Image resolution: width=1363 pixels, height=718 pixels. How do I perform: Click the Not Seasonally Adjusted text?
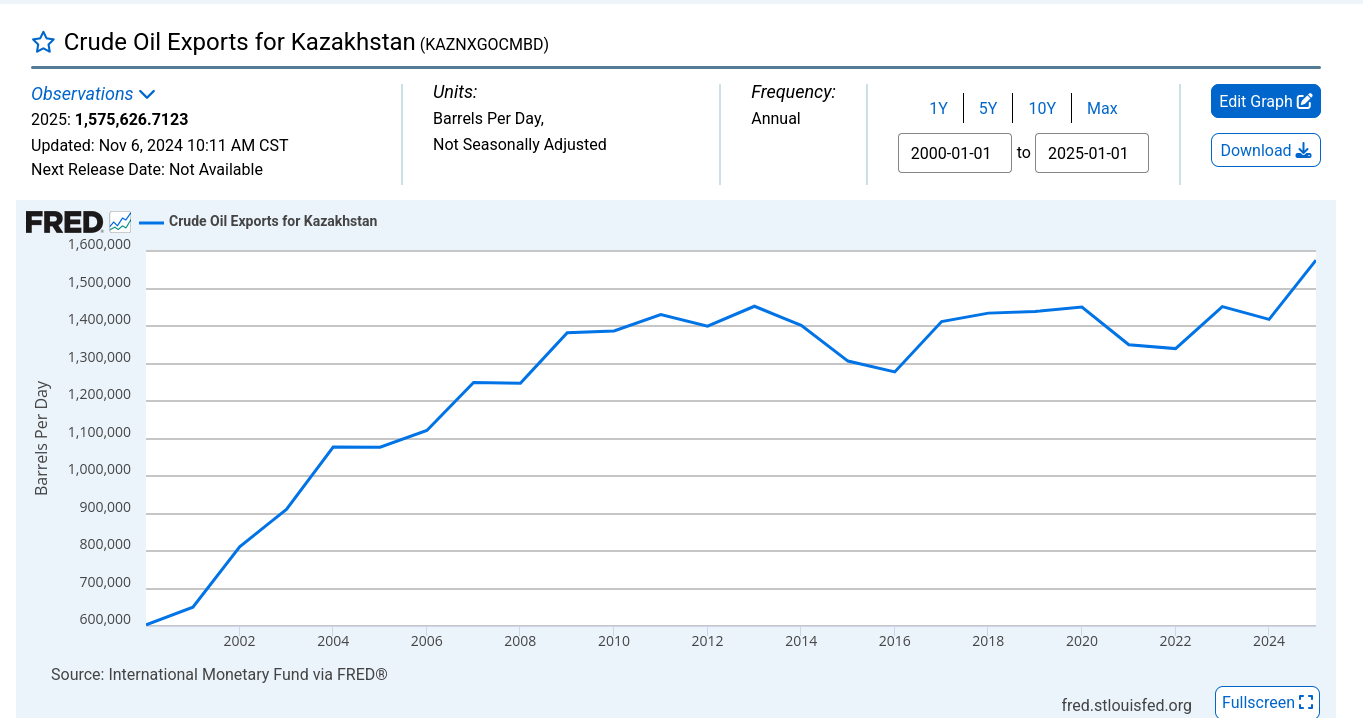[520, 144]
